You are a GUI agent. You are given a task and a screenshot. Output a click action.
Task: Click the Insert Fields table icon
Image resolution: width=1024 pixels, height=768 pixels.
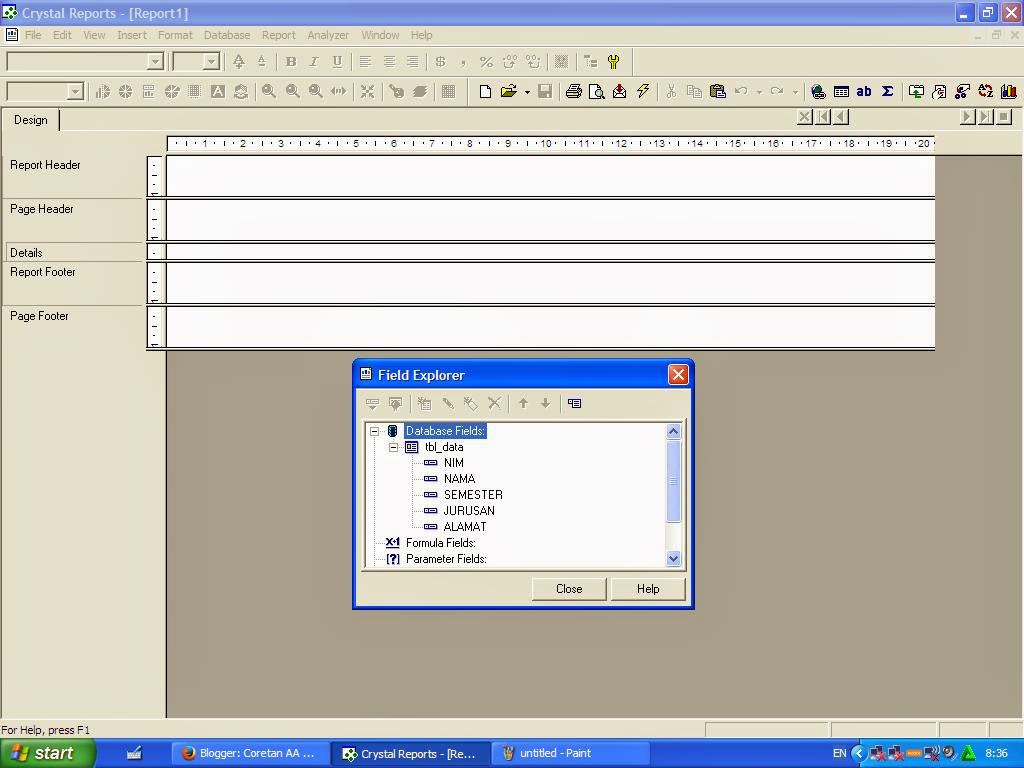click(841, 91)
